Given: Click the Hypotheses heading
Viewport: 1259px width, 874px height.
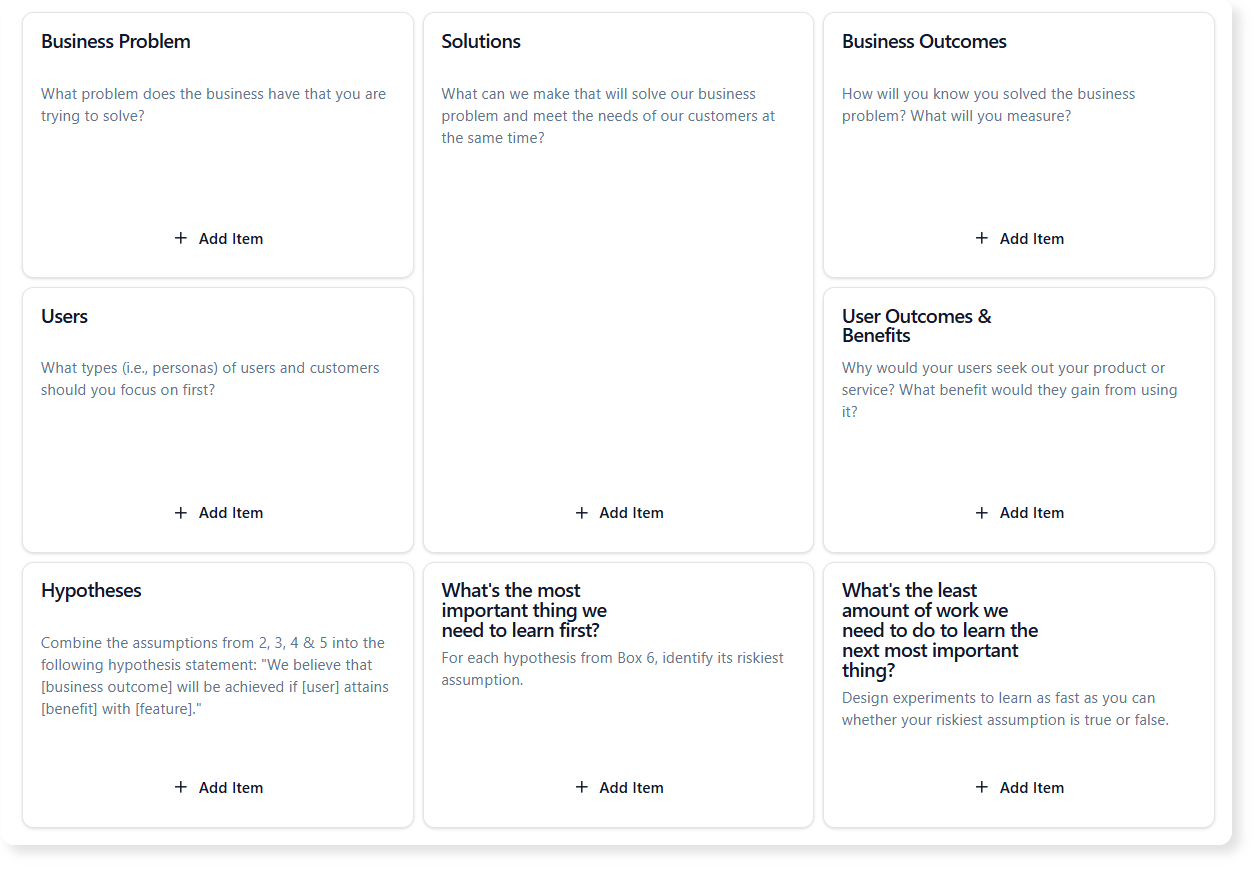Looking at the screenshot, I should pyautogui.click(x=91, y=590).
